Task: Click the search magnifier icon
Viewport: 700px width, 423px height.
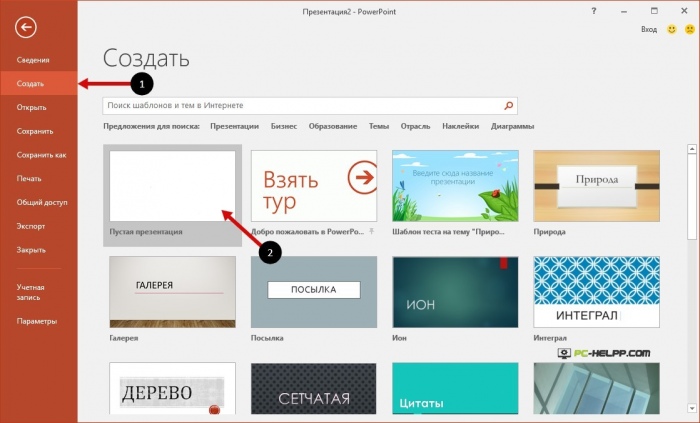Action: click(509, 105)
